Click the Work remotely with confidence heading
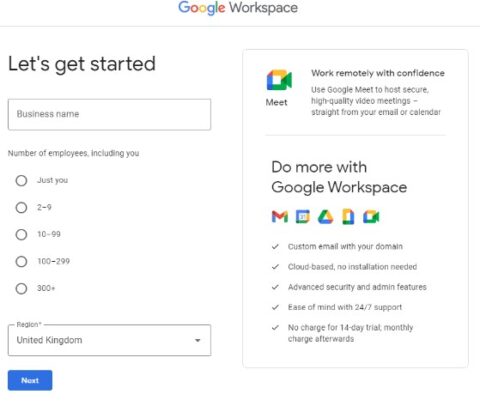480x412 pixels. pos(378,73)
